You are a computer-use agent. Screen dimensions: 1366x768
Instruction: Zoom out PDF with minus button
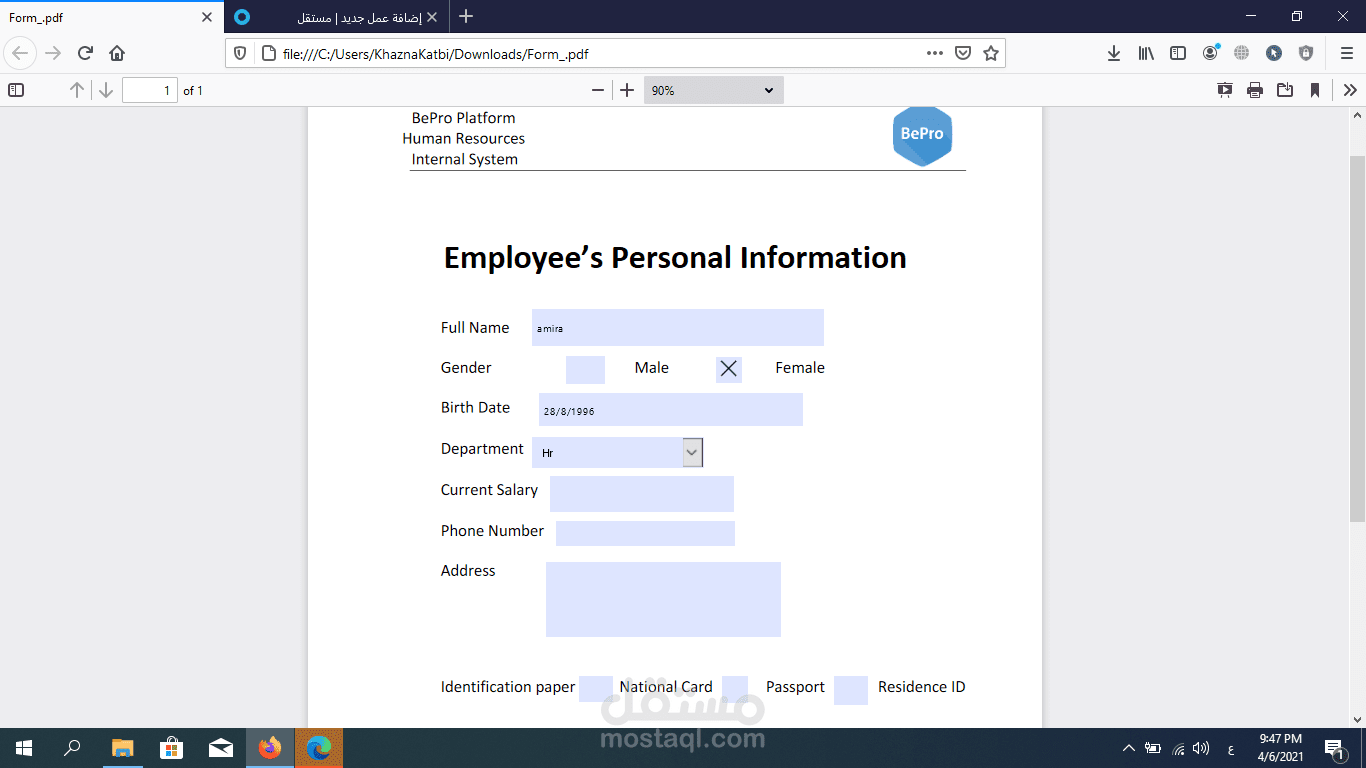(598, 90)
